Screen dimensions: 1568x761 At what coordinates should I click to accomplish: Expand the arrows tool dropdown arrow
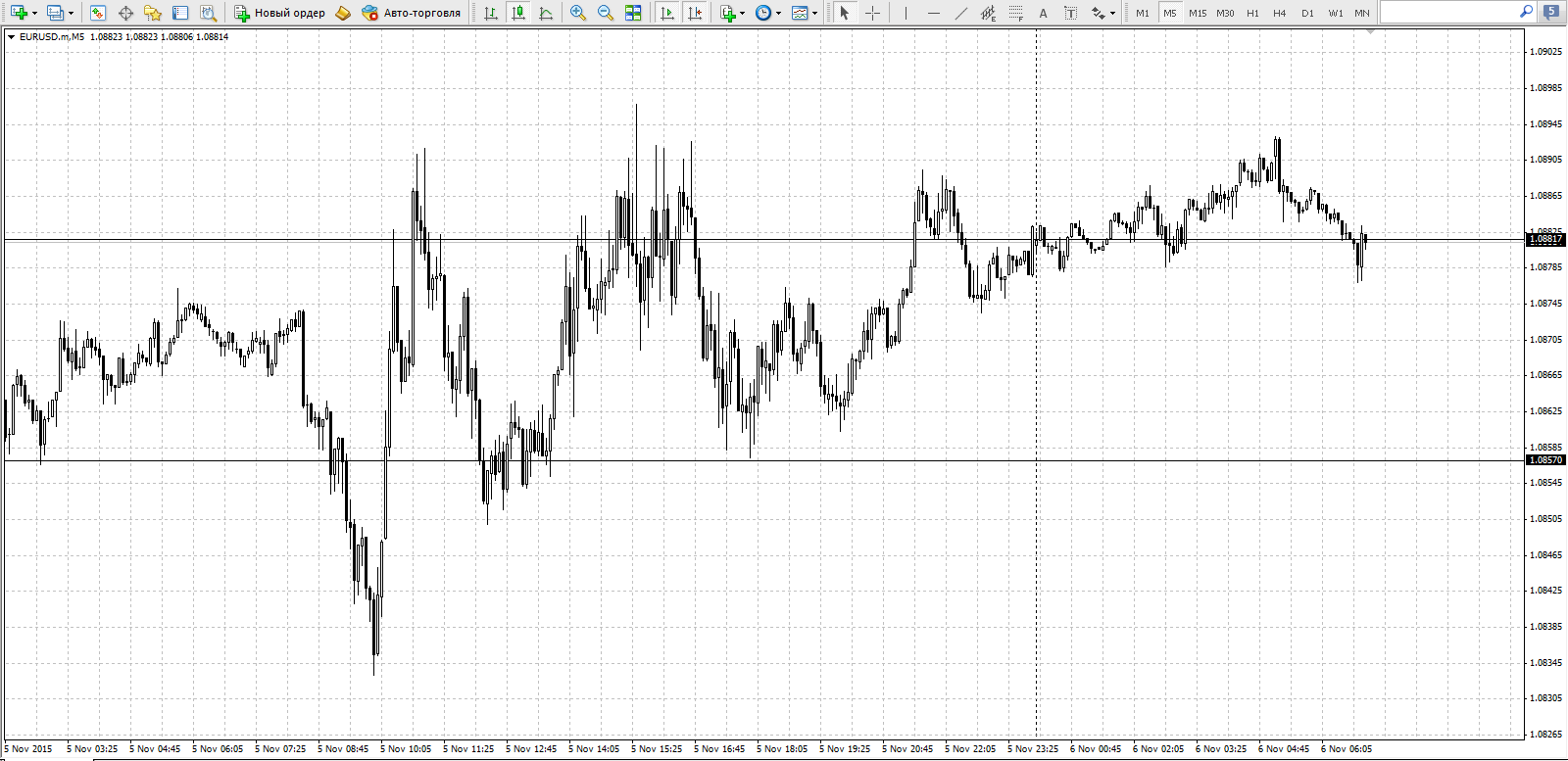(x=1113, y=13)
